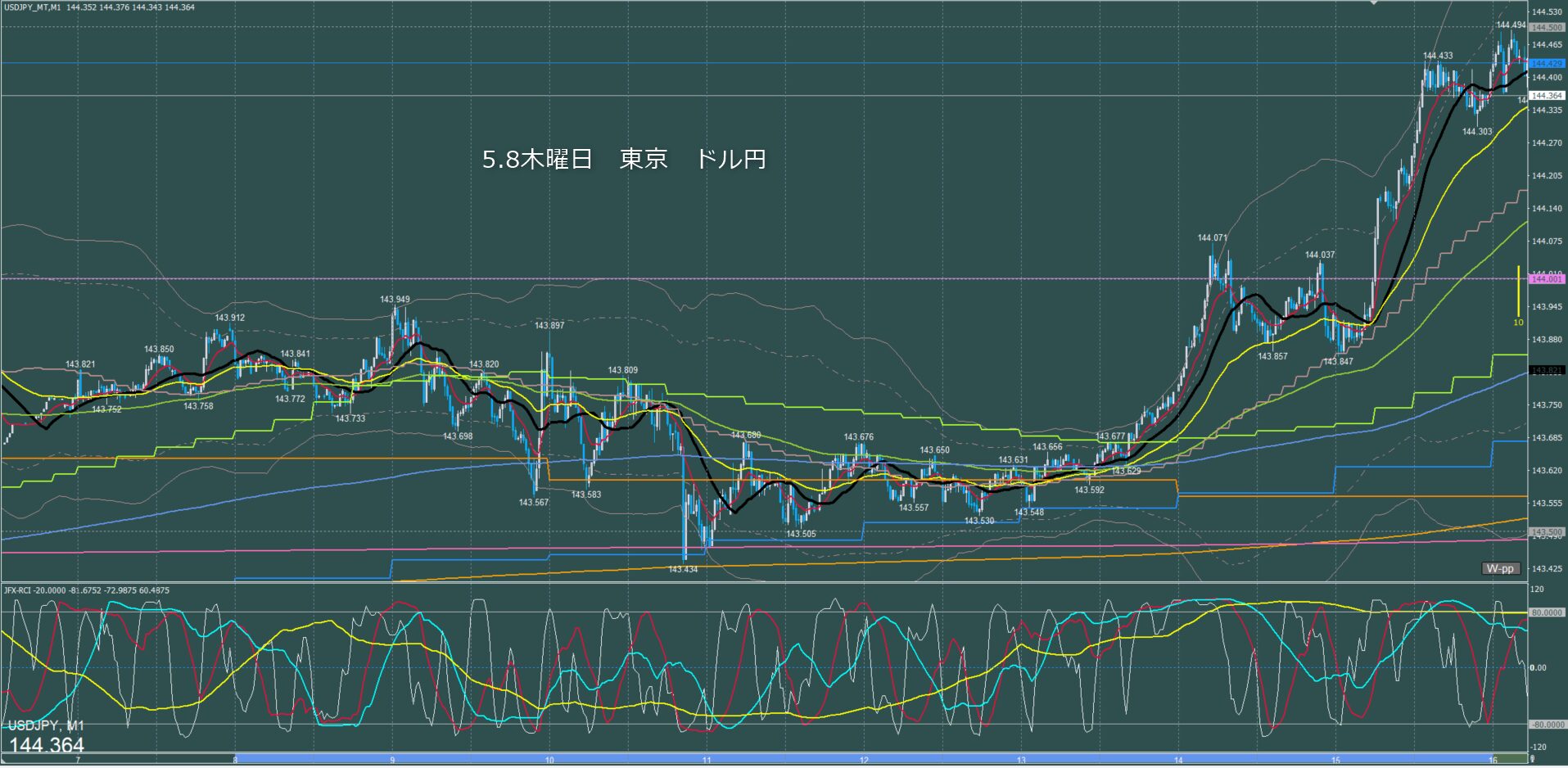This screenshot has height=768, width=1568.
Task: Click the -80.0000 level tag in the RCI window
Action: pos(1547,725)
